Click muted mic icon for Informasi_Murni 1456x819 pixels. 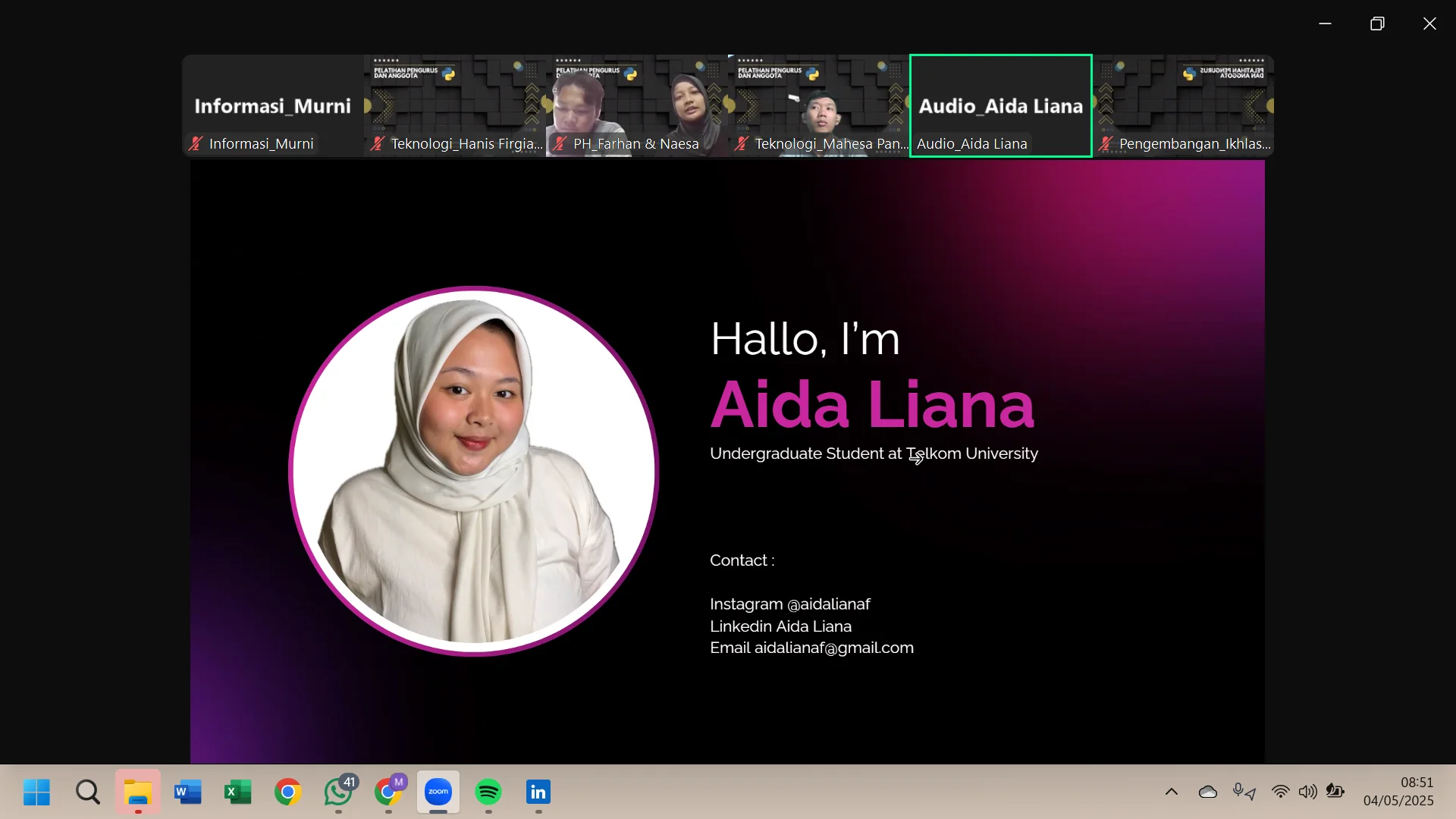[x=196, y=143]
